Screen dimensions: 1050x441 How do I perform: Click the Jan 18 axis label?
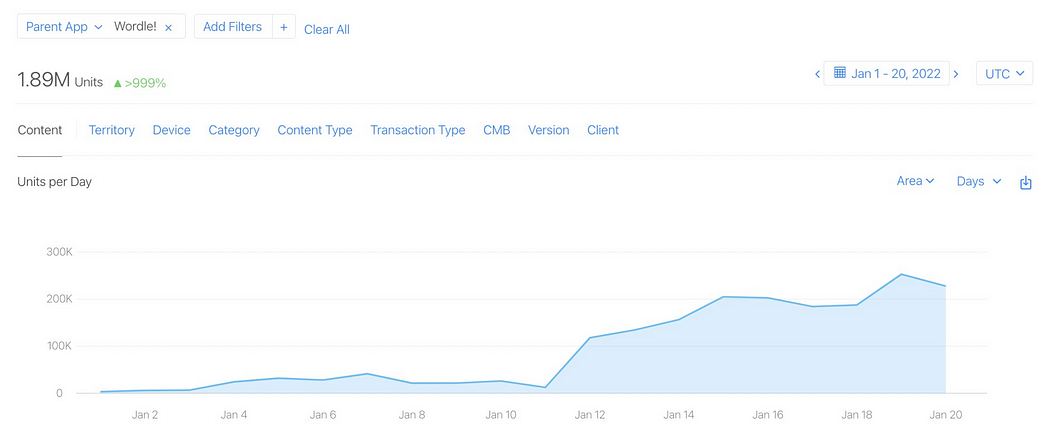(856, 415)
